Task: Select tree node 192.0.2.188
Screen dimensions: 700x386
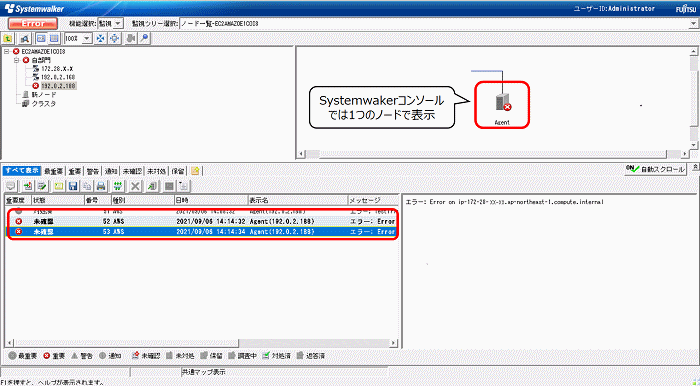Action: coord(58,86)
